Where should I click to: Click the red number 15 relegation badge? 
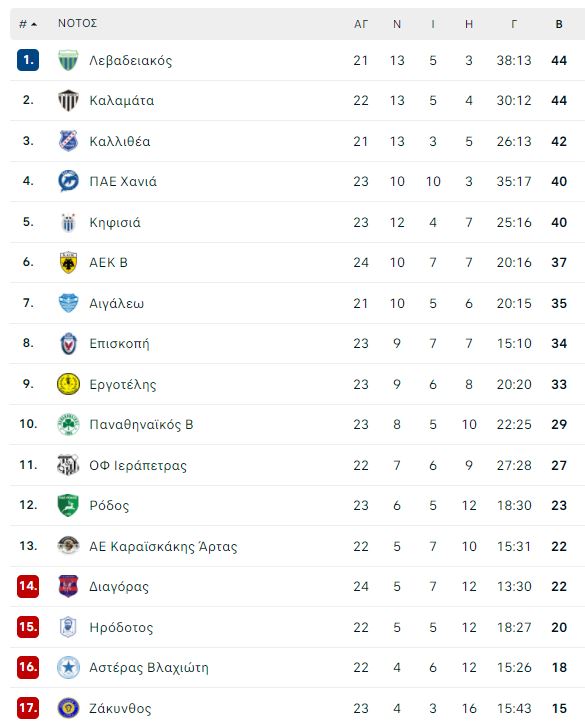(x=28, y=627)
